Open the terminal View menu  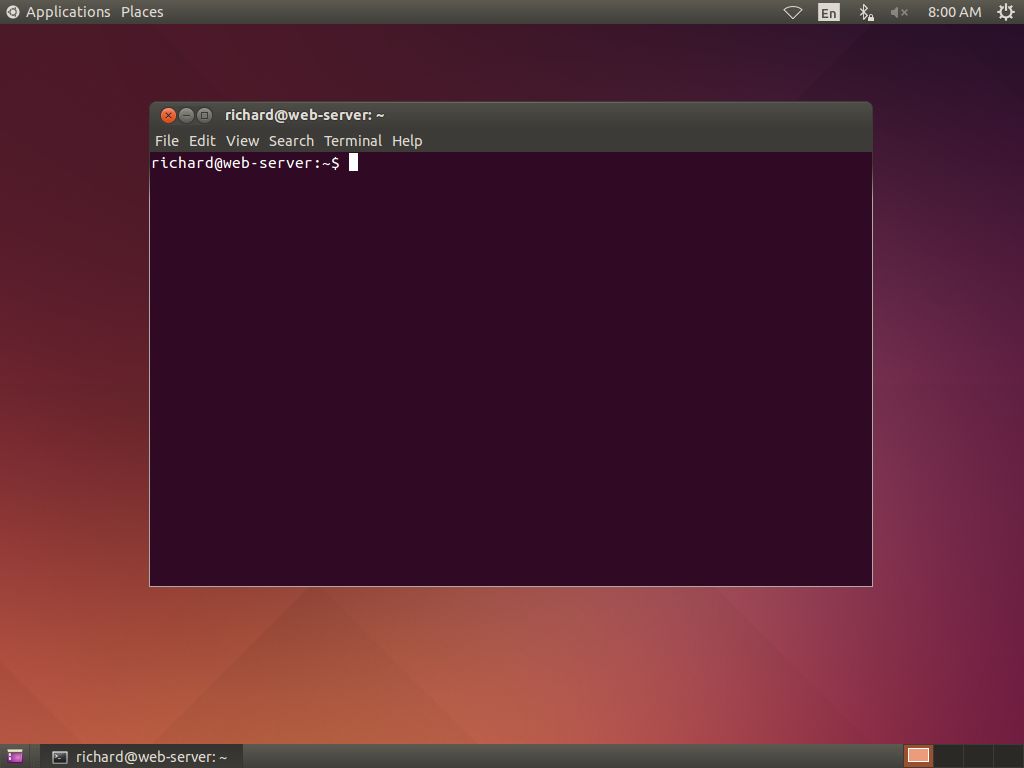coord(242,140)
